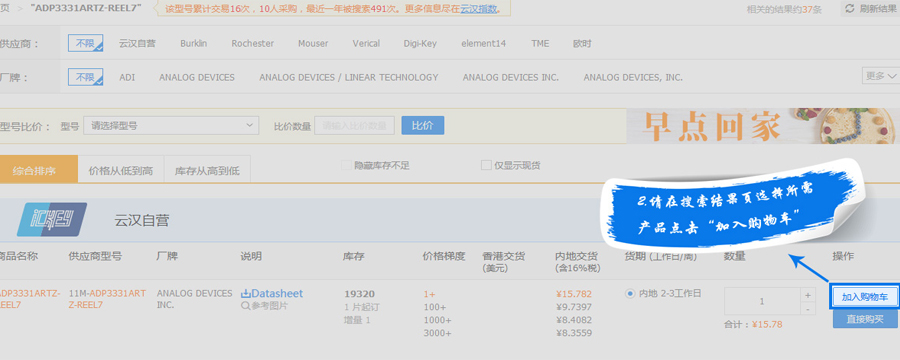Click the quantity input showing 1
900x360 pixels.
(762, 301)
